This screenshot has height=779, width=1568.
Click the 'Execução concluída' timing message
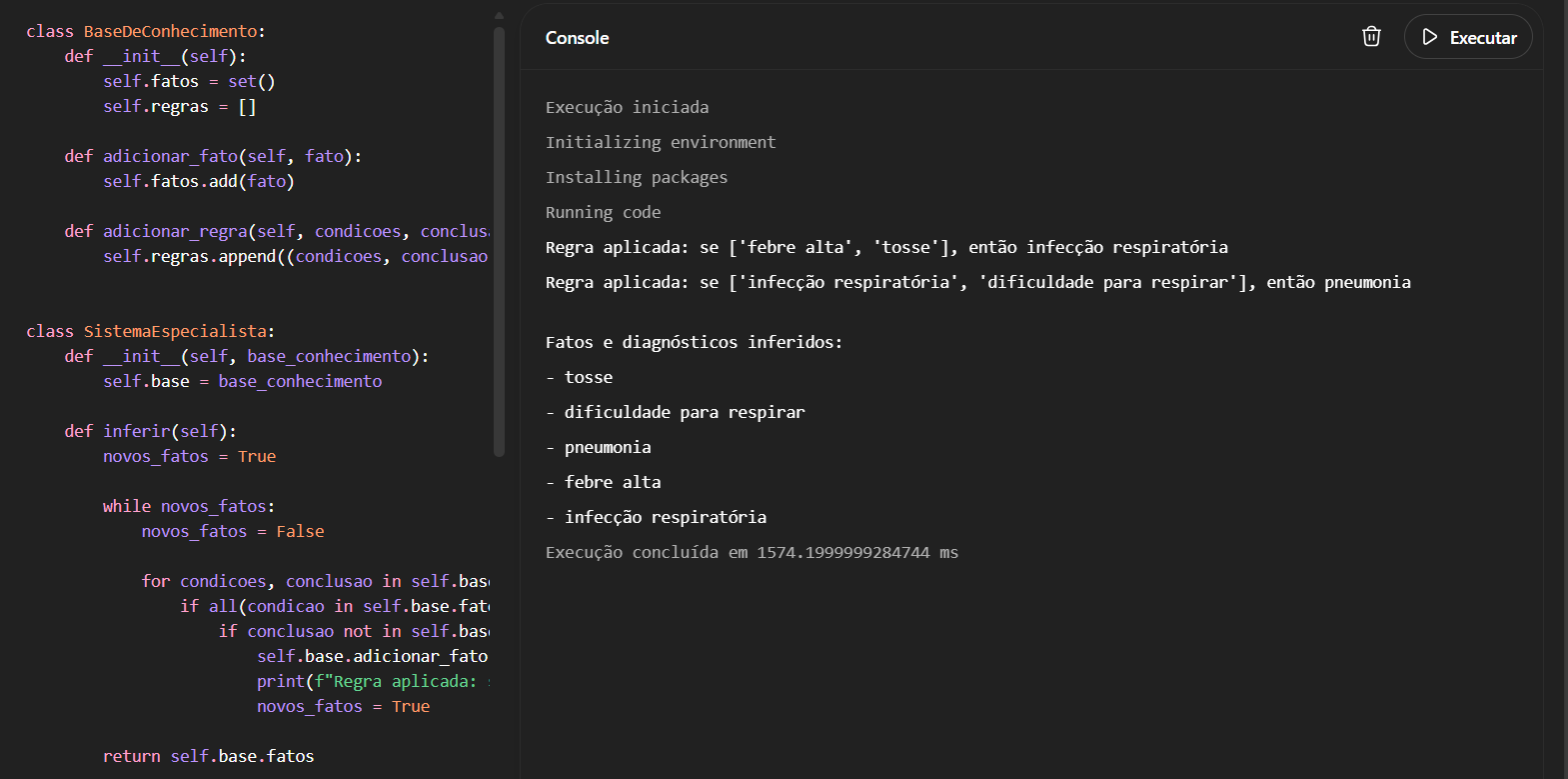tap(752, 553)
